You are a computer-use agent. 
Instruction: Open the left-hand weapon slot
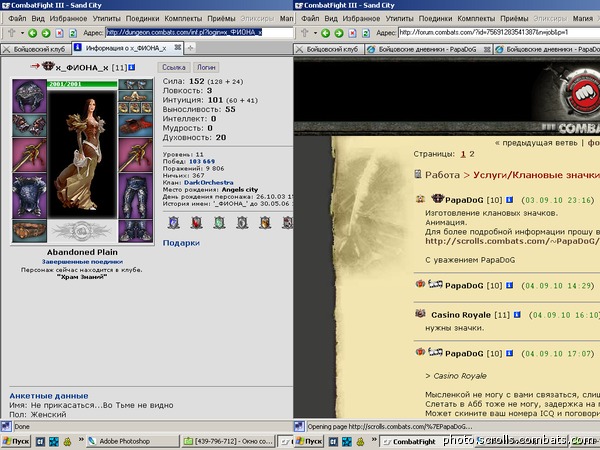coord(29,155)
